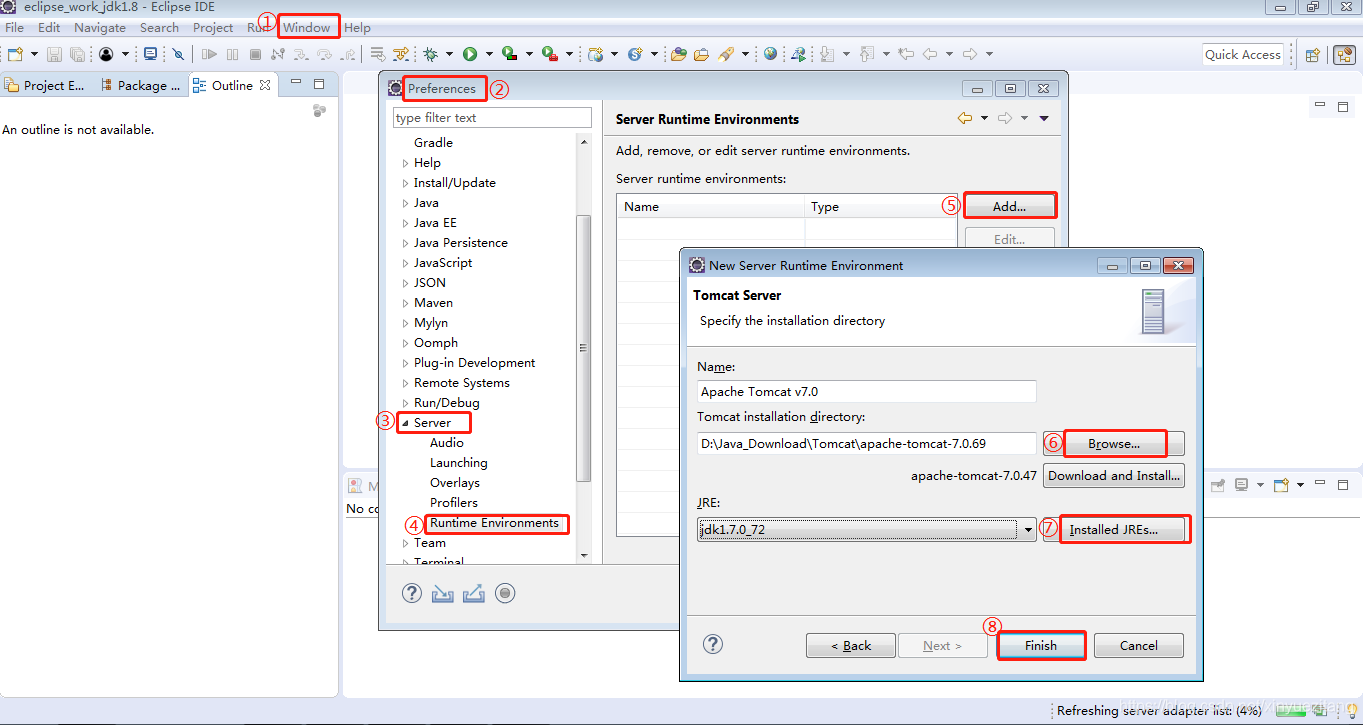Open the Run button dropdown arrow
The image size is (1363, 725).
tap(488, 54)
